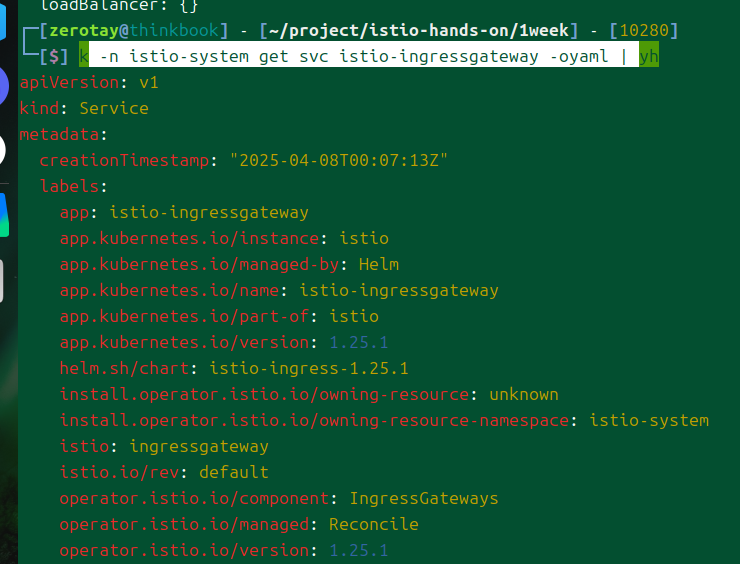Click 'istio' value of the instance label
Screen dimensions: 740x564
(x=364, y=238)
